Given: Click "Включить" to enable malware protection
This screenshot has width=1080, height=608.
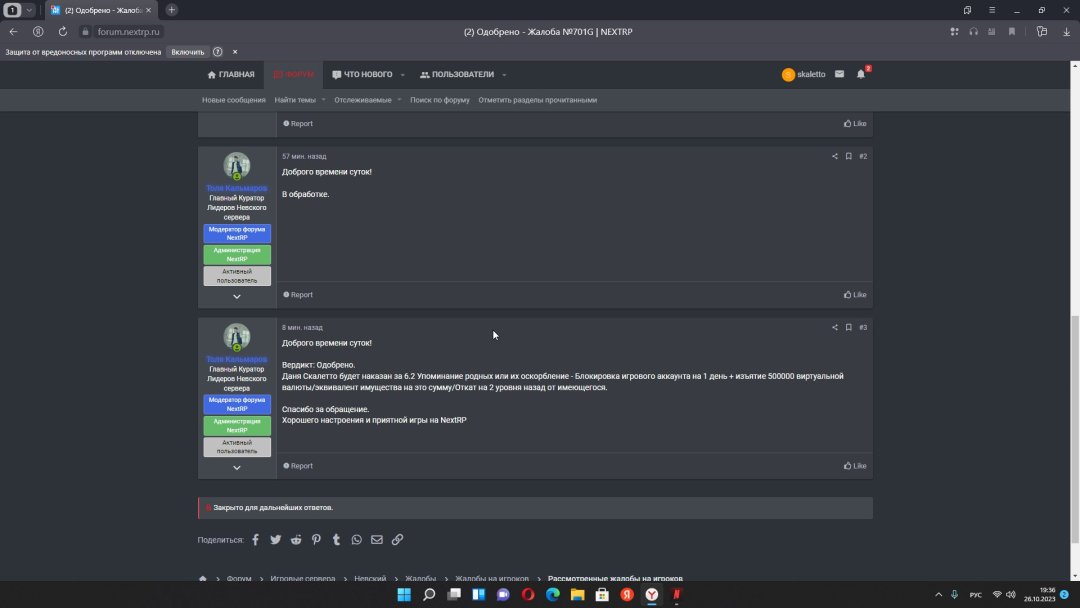Looking at the screenshot, I should click(187, 52).
